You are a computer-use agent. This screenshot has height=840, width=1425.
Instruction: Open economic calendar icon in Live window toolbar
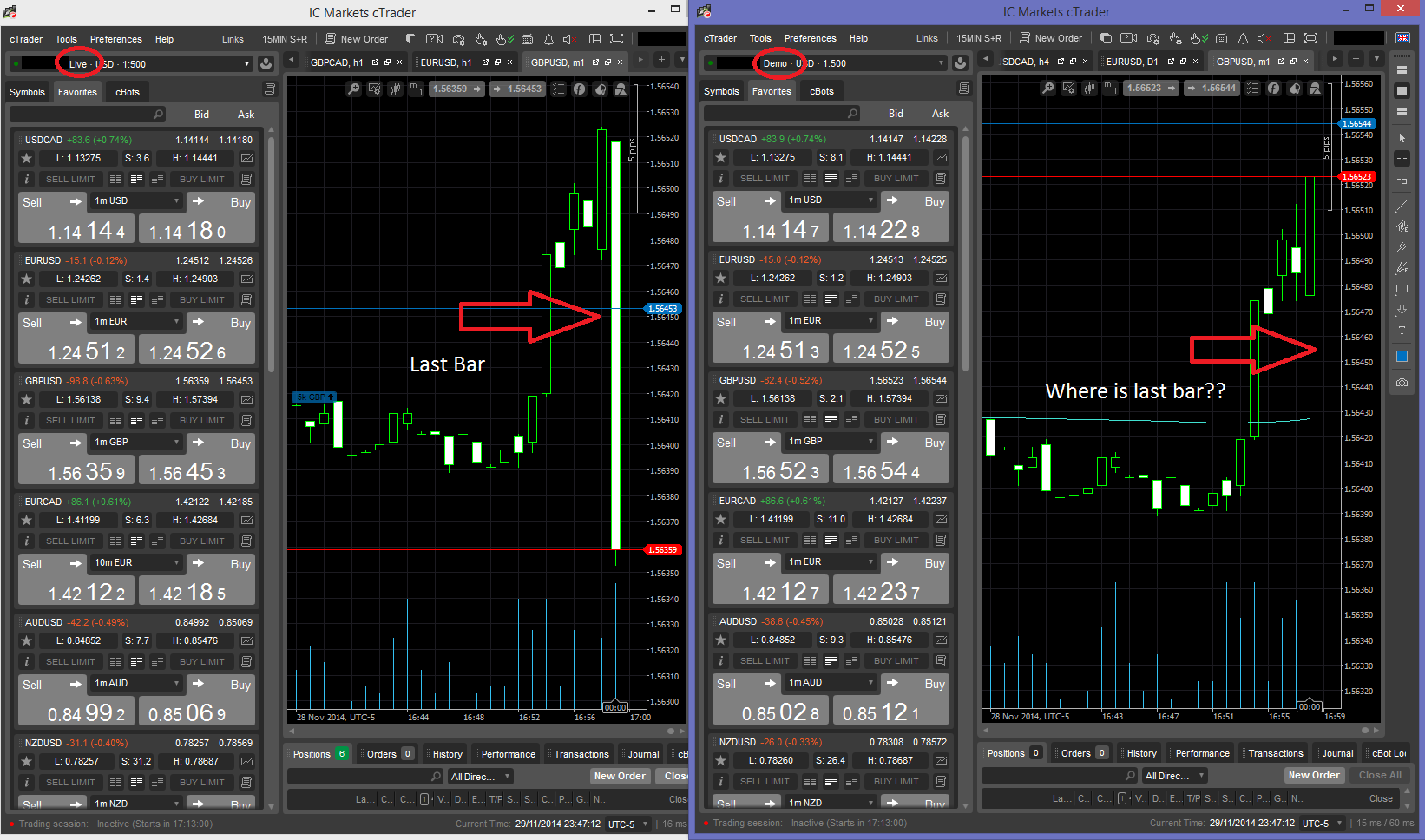click(526, 39)
